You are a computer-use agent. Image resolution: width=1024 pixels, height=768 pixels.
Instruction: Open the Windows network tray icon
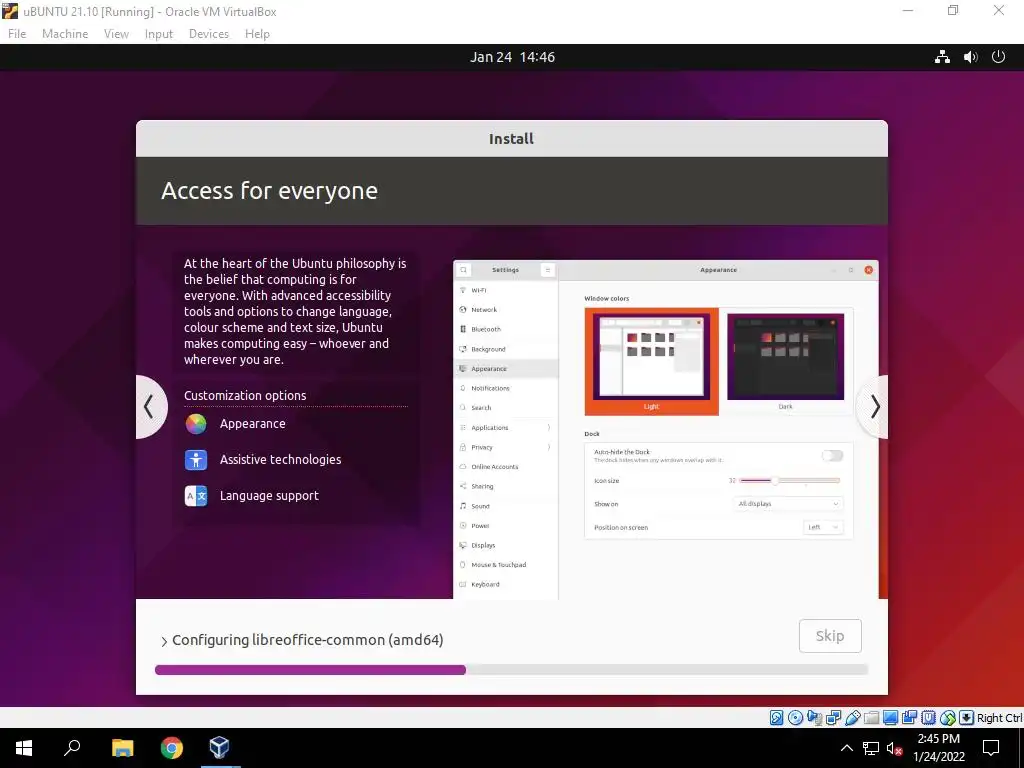[x=871, y=748]
